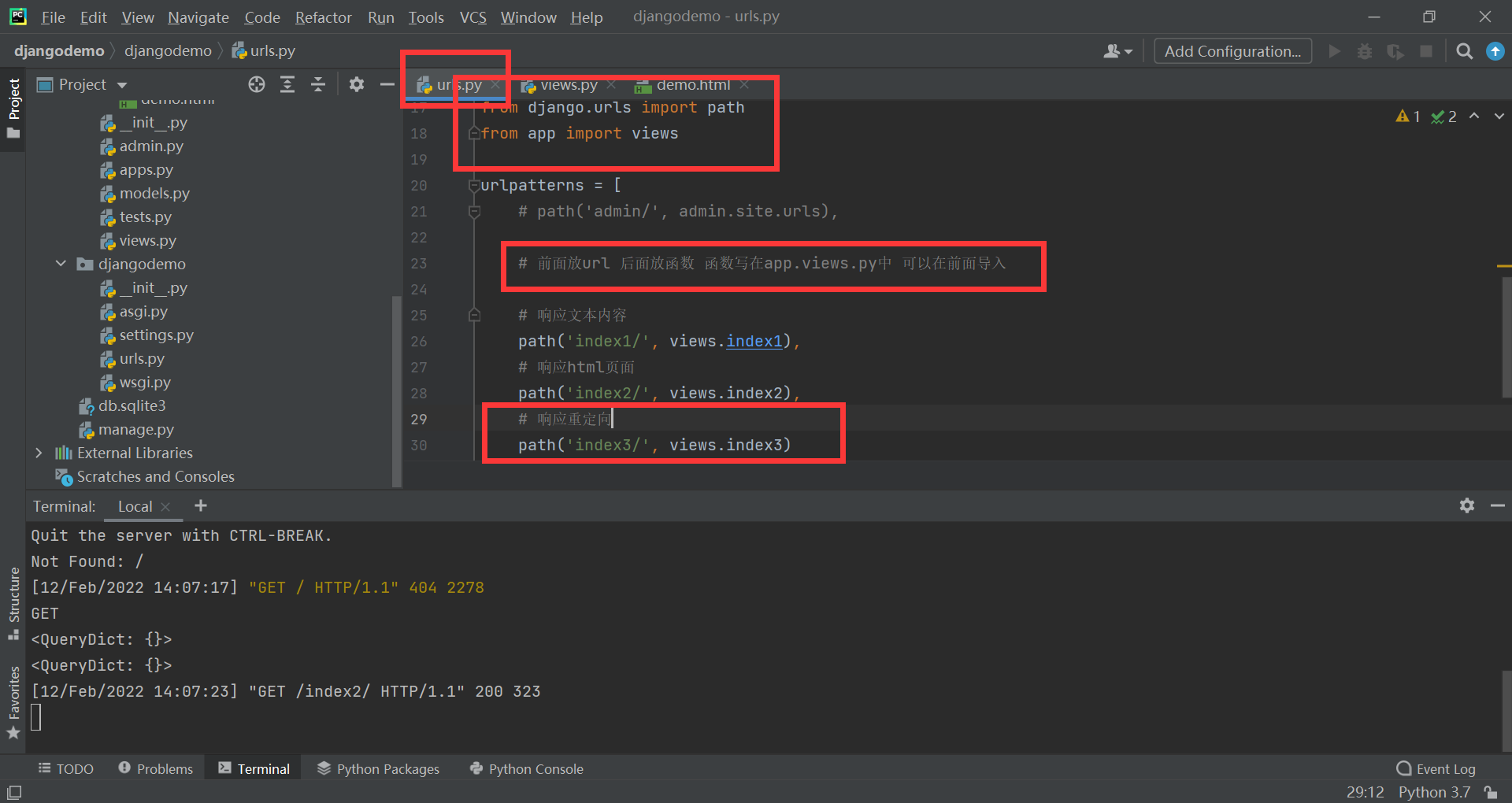Add a new terminal tab with plus

pyautogui.click(x=201, y=505)
